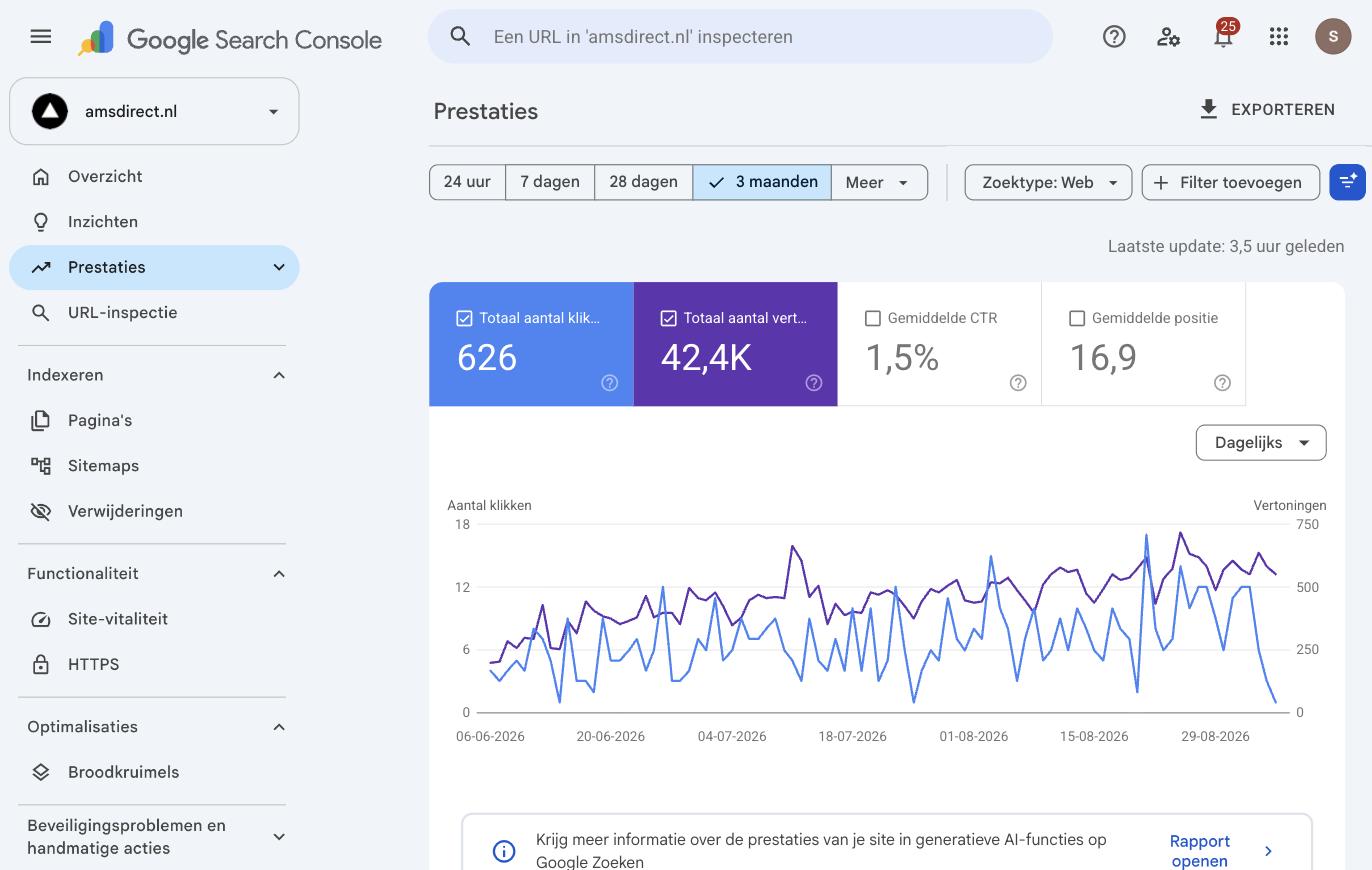
Task: Click the download icon beside Exporteren
Action: point(1209,110)
